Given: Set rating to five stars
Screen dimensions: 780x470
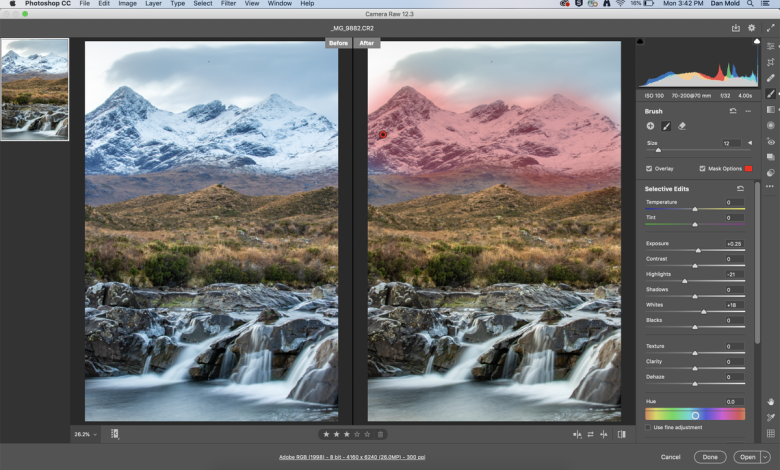Looking at the screenshot, I should click(x=367, y=434).
